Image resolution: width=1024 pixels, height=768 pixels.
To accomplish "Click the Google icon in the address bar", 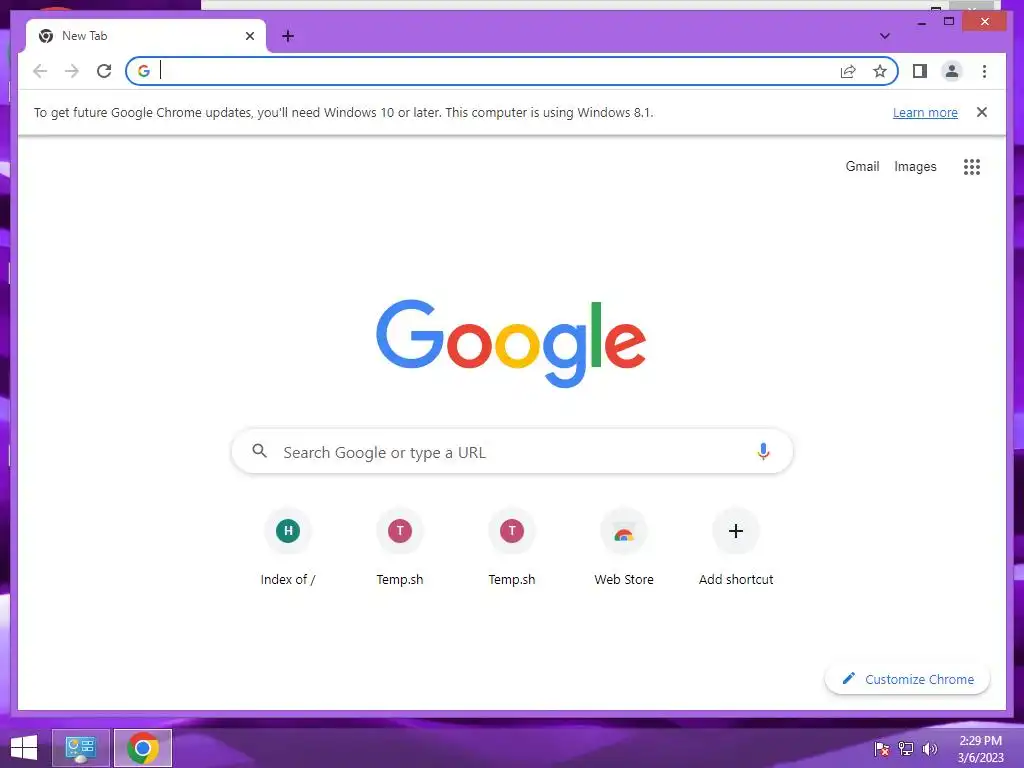I will point(144,71).
